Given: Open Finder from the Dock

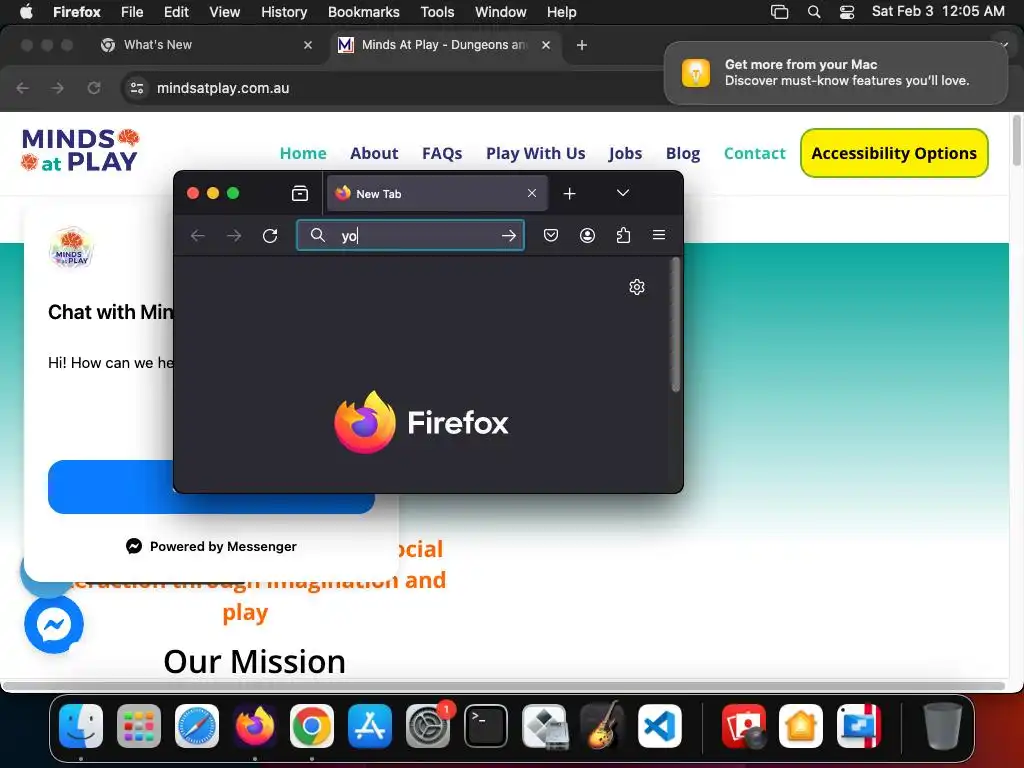Looking at the screenshot, I should point(81,726).
